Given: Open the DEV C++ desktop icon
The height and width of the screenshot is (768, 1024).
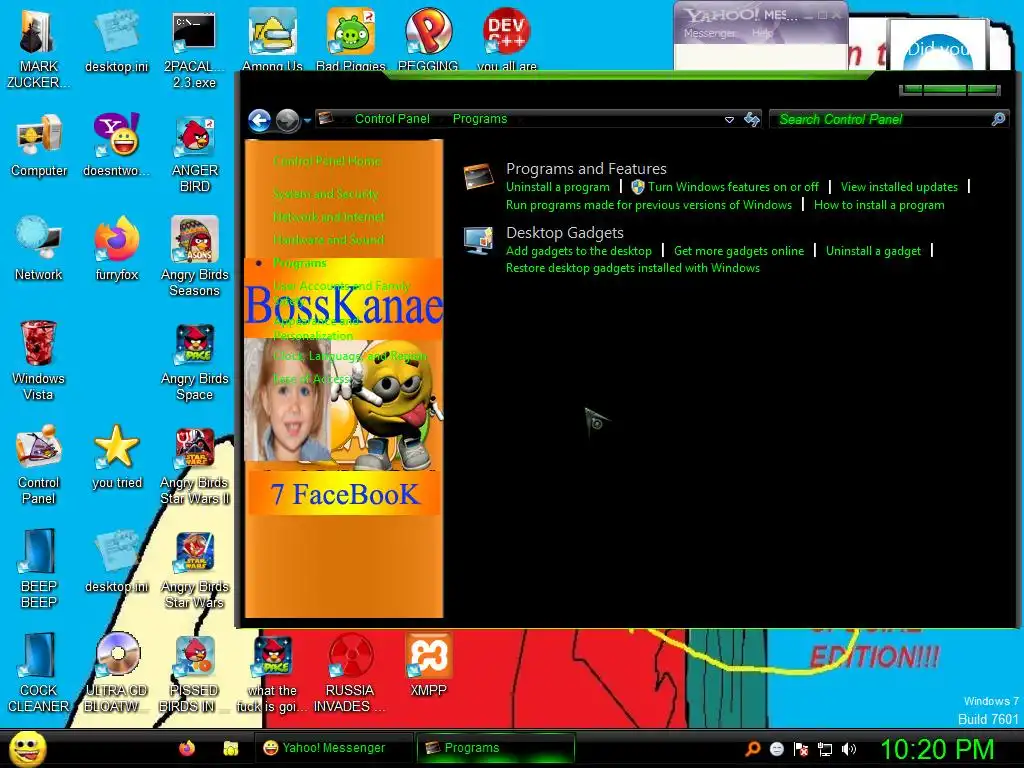Looking at the screenshot, I should (506, 40).
